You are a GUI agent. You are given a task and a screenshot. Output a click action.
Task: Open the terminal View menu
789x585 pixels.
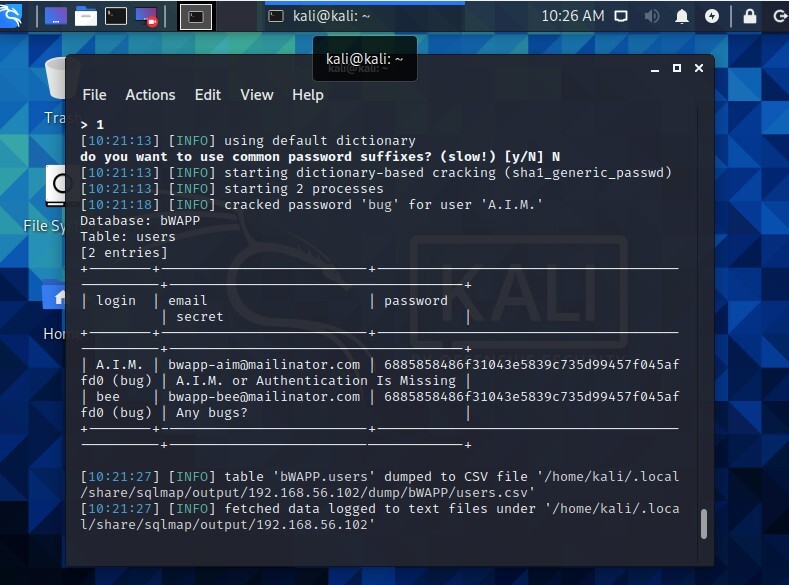[x=257, y=95]
